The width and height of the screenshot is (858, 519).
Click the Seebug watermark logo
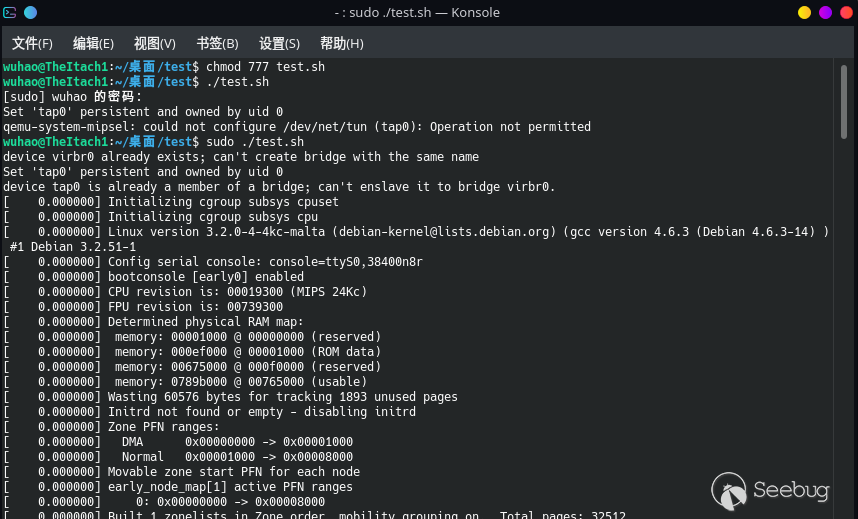tap(771, 490)
